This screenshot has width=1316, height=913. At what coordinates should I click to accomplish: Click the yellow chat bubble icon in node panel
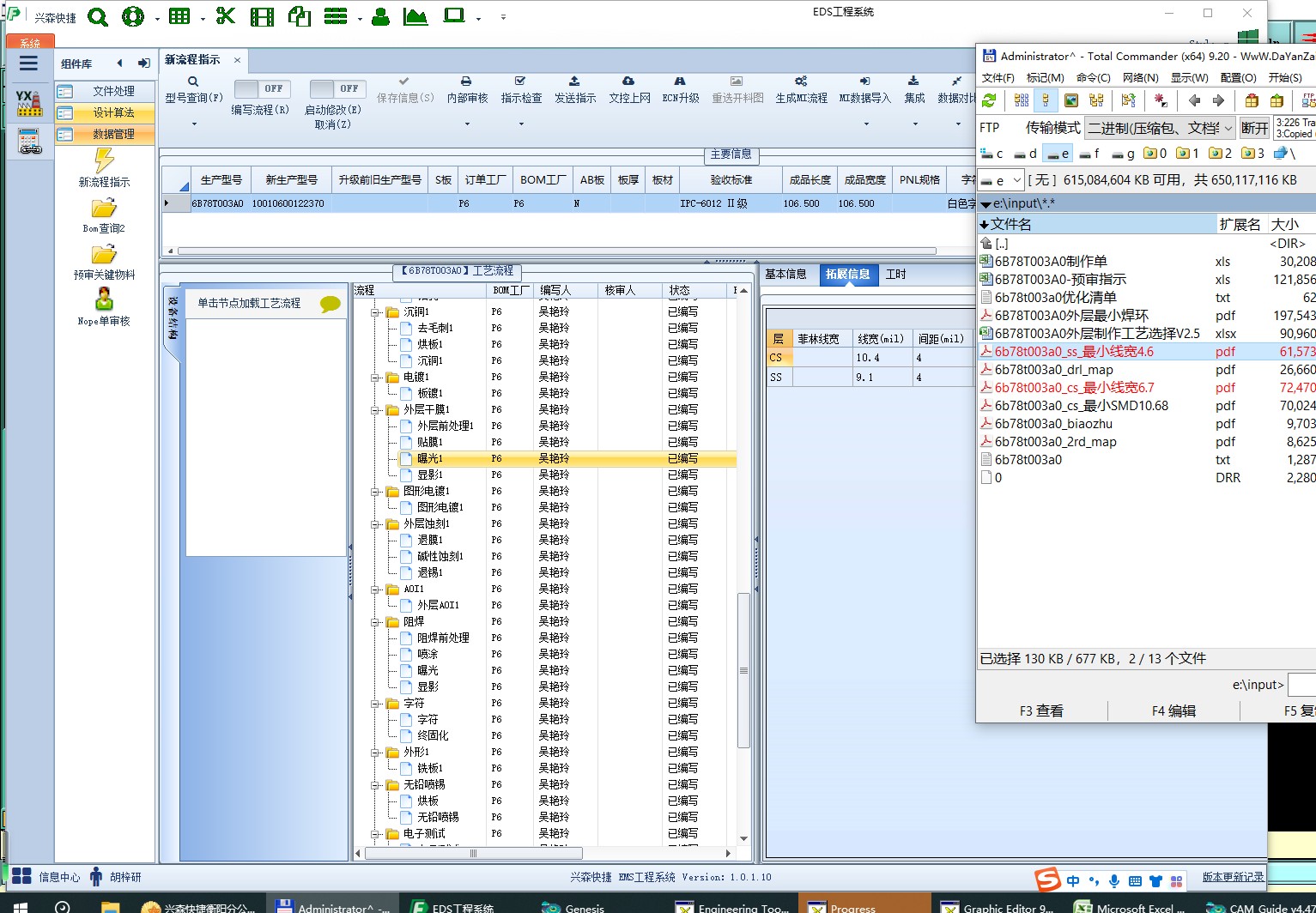pos(331,304)
